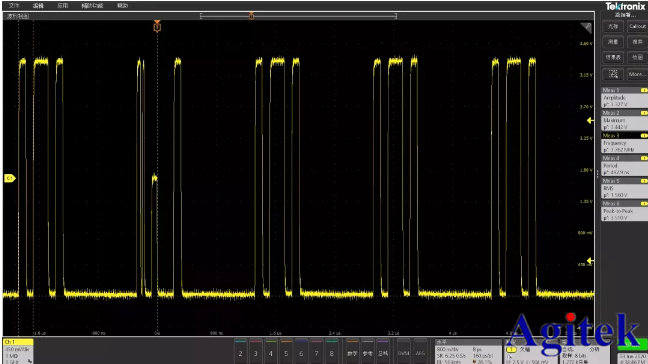
Task: Expand the Ch 1 settings badge
Action: [x=18, y=351]
